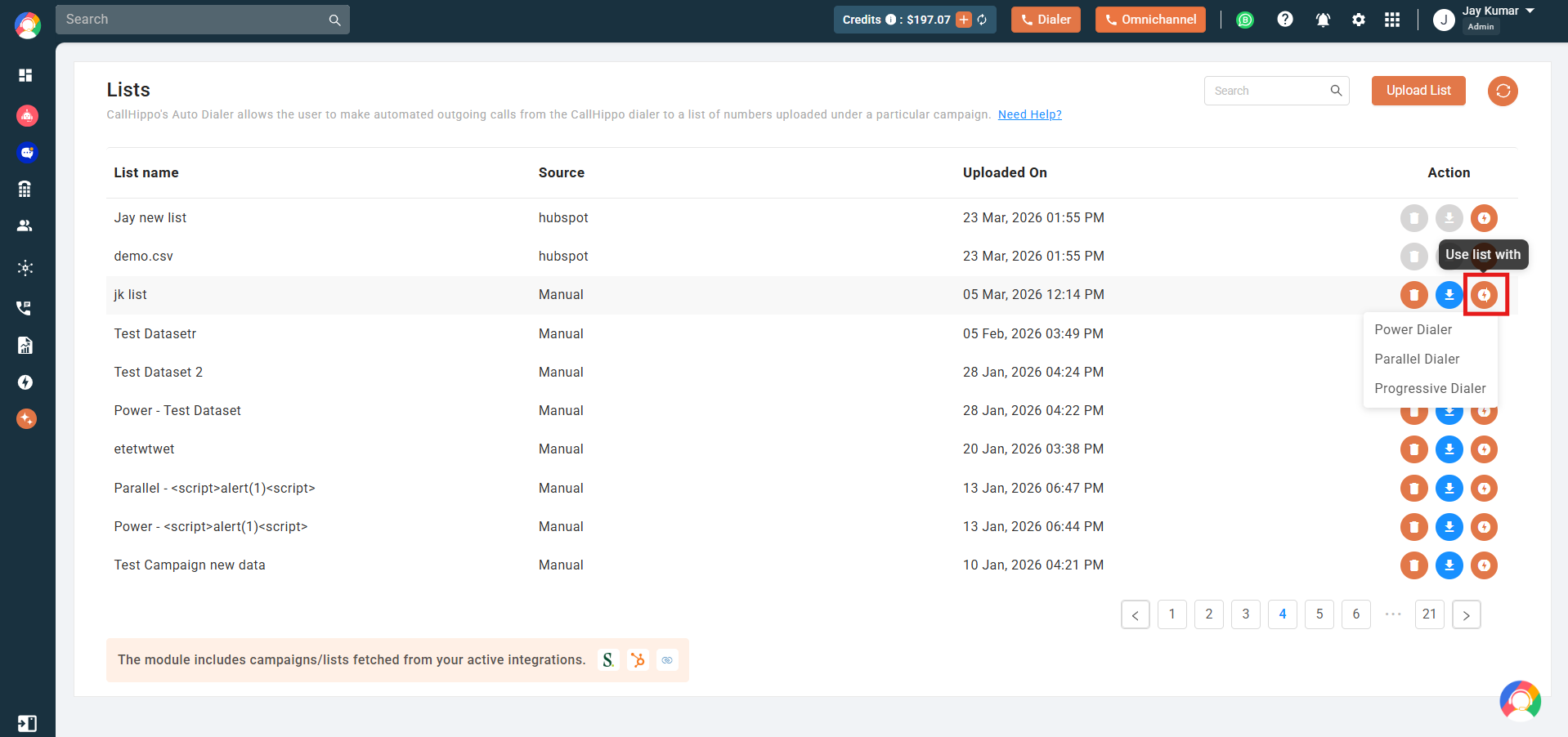
Task: Select Power Dialer from the menu
Action: [1413, 329]
